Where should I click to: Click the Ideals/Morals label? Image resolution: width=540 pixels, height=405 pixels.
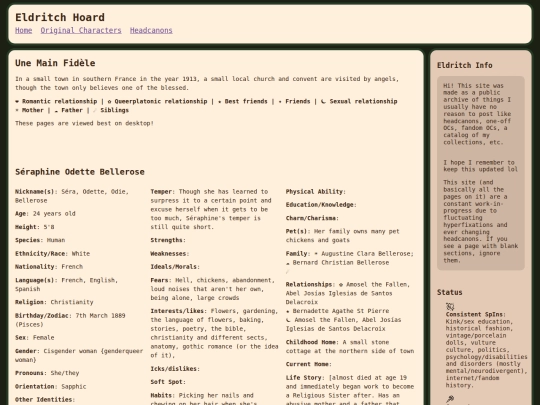coord(175,267)
